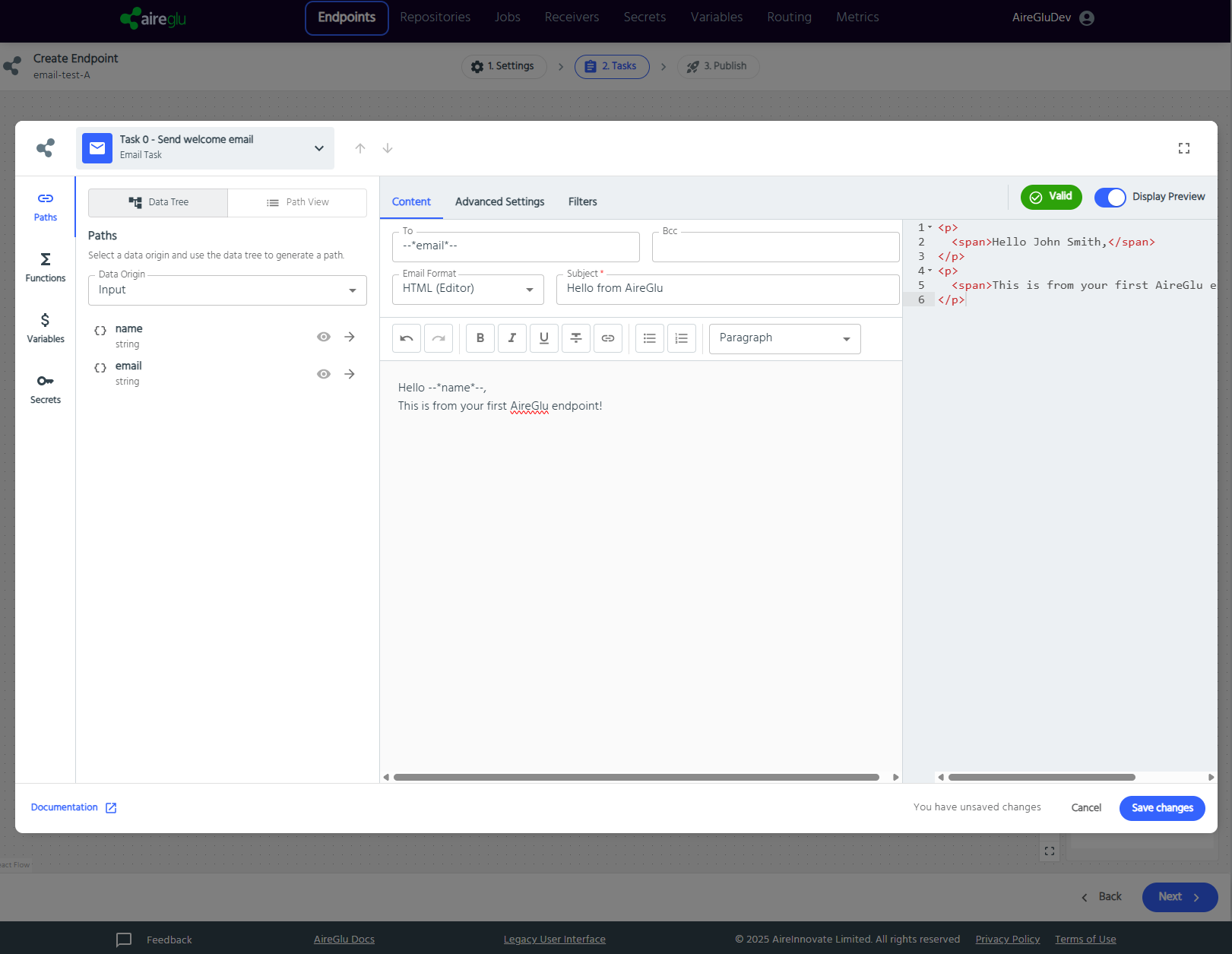Select the Filters tab

583,201
